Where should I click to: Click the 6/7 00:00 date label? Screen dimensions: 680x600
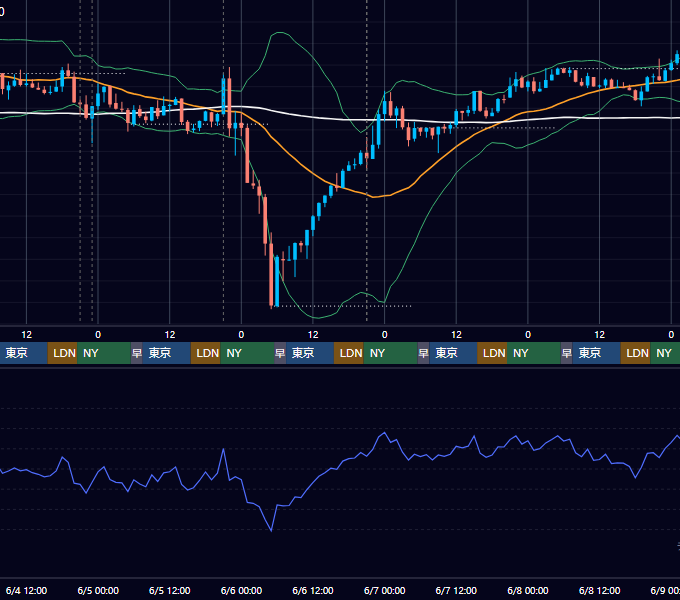coord(384,590)
